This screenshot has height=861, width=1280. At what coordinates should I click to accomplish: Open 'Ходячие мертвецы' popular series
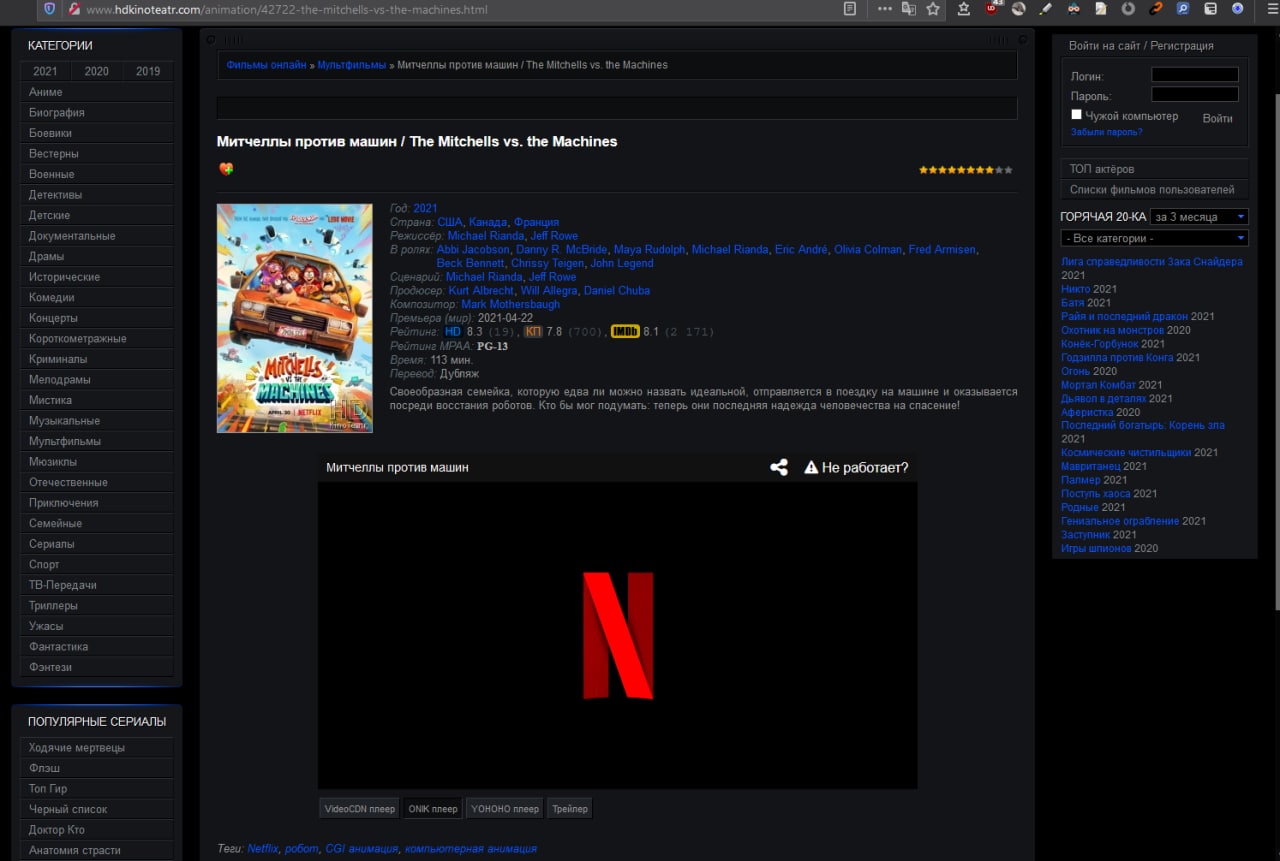(97, 748)
